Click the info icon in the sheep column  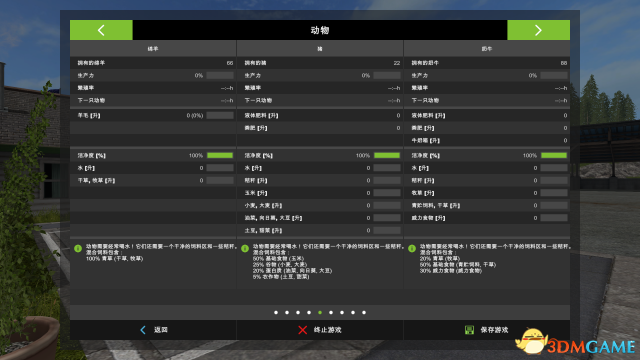pyautogui.click(x=78, y=248)
